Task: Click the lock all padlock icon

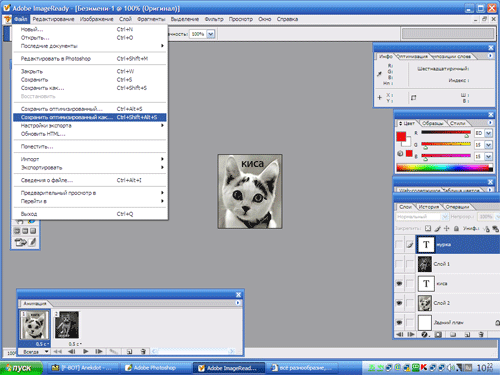Action: point(456,228)
